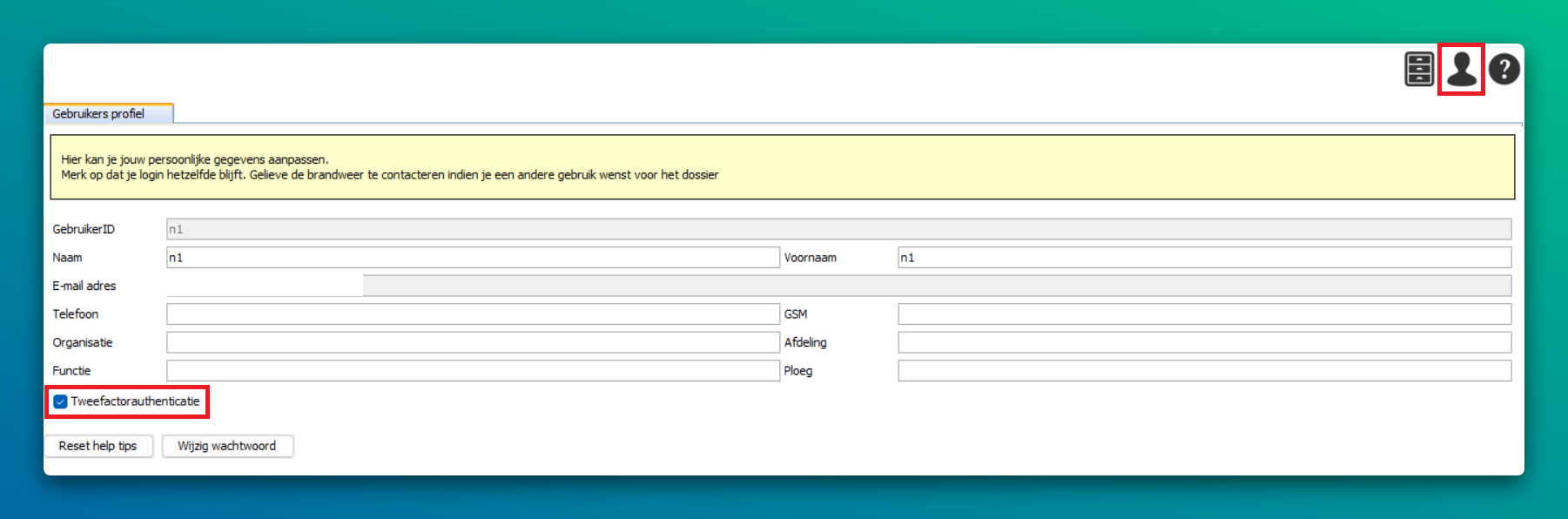Click the yellow information notice banner

coord(782,167)
